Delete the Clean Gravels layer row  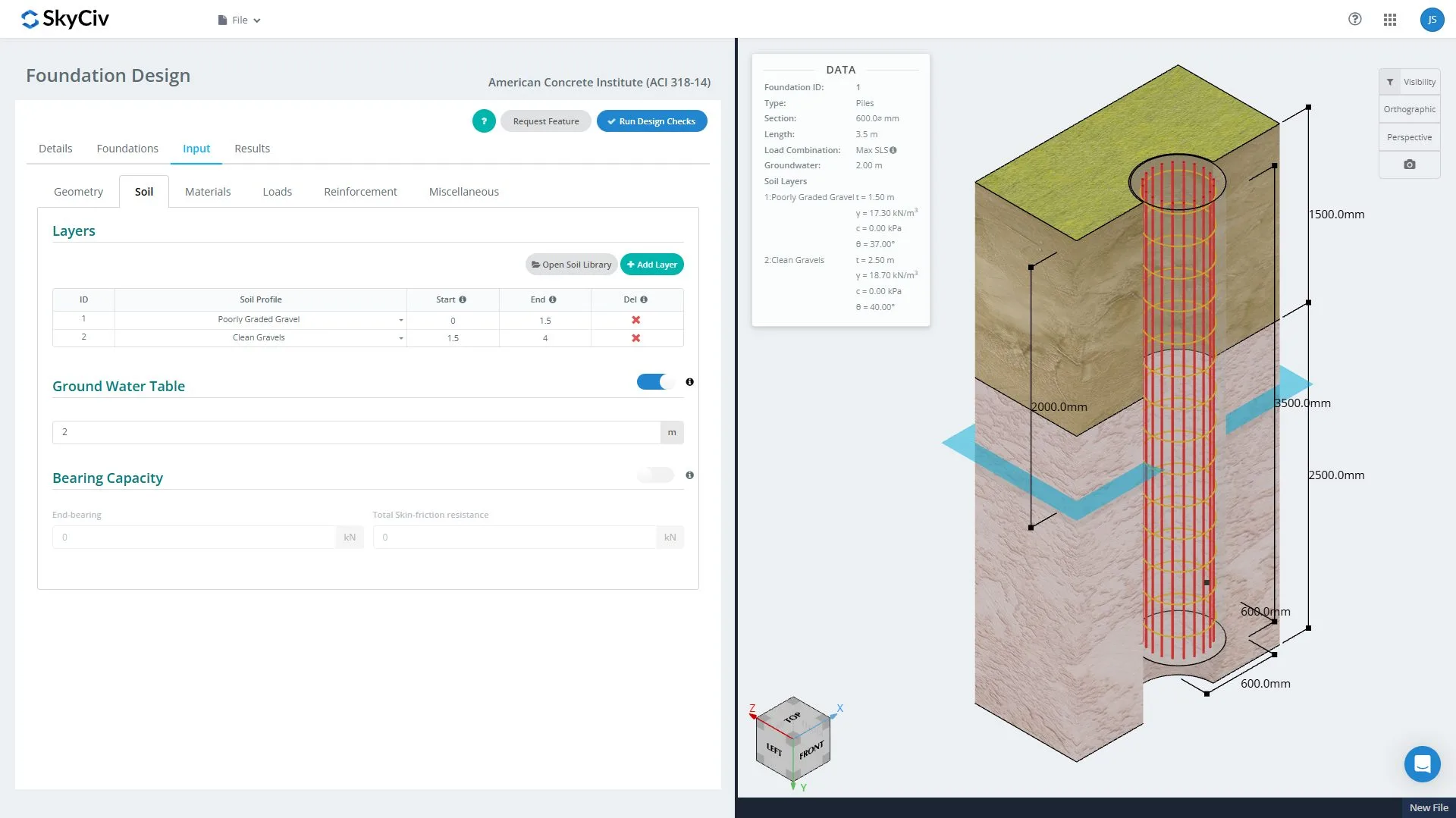635,338
